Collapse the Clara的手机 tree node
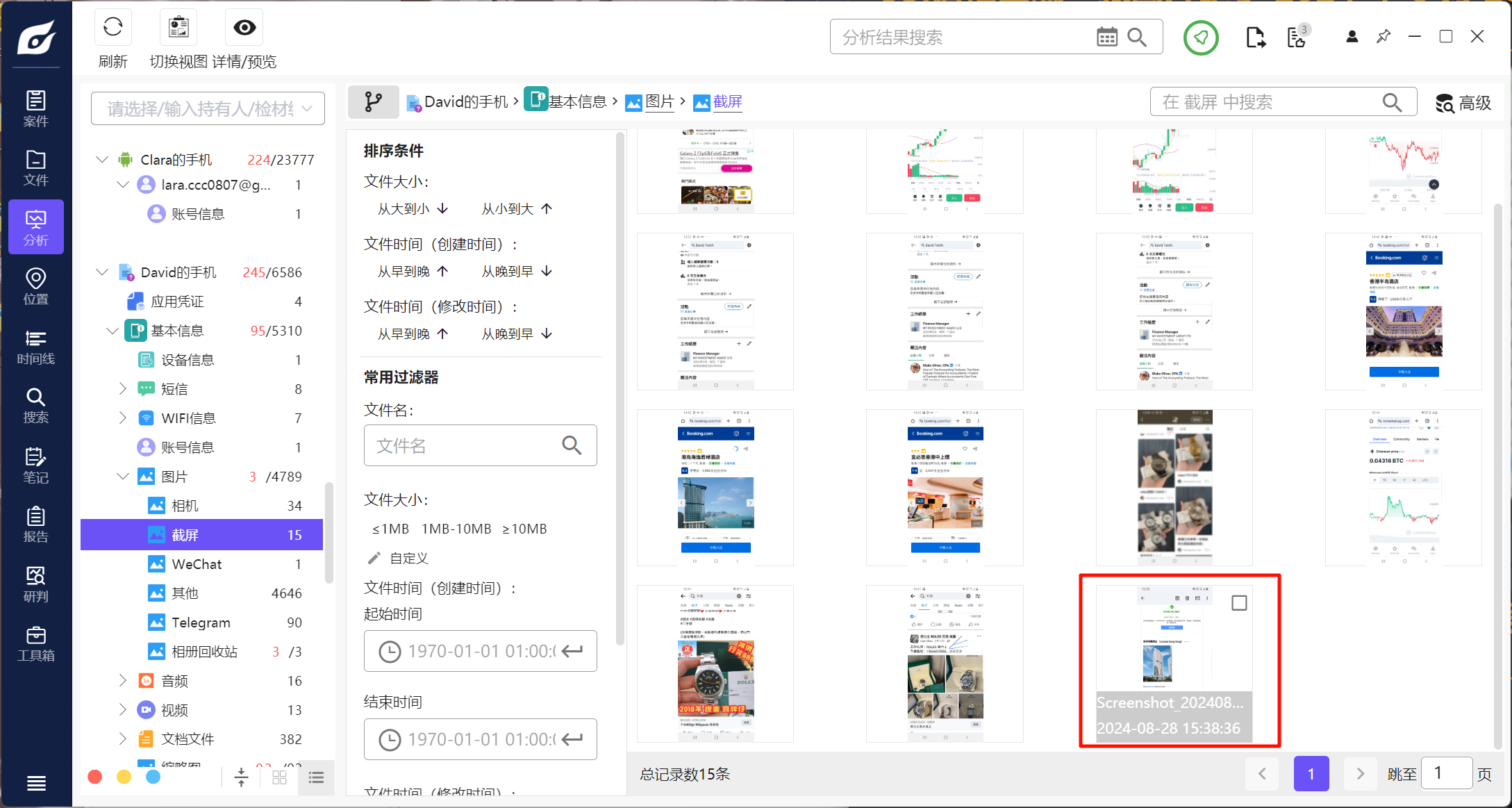The height and width of the screenshot is (808, 1512). point(102,160)
